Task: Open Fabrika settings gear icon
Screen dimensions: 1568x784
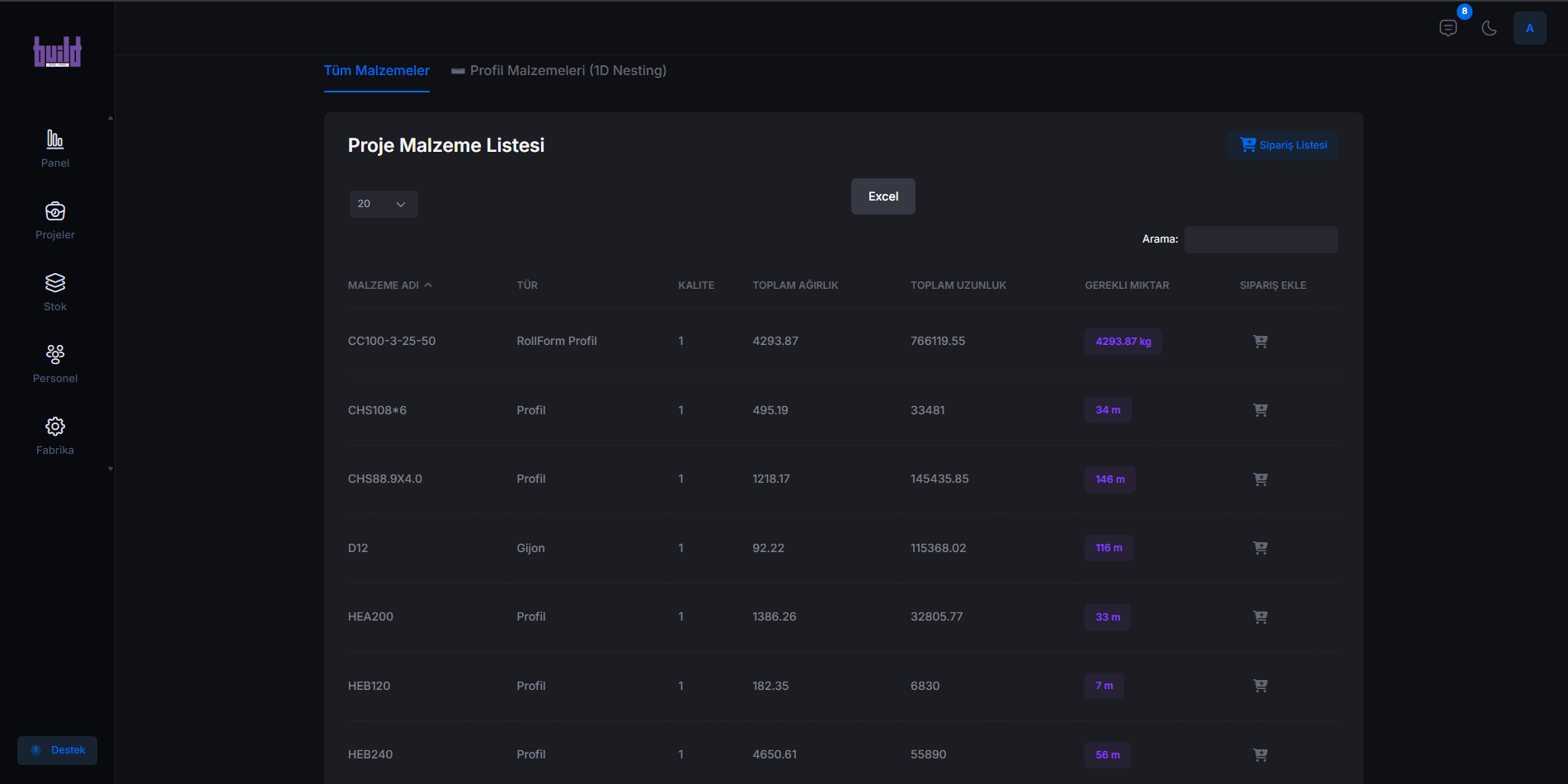Action: [x=55, y=427]
